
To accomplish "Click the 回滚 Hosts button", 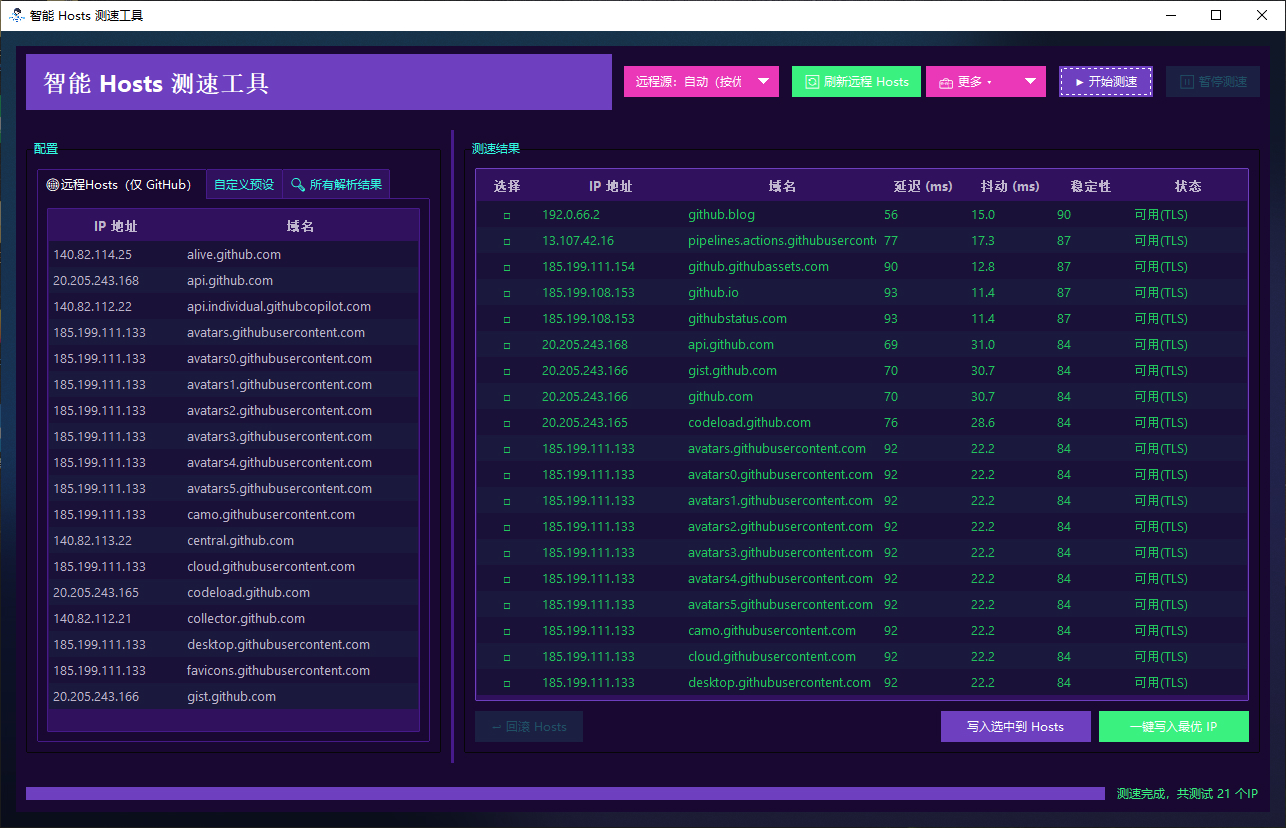I will tap(529, 727).
